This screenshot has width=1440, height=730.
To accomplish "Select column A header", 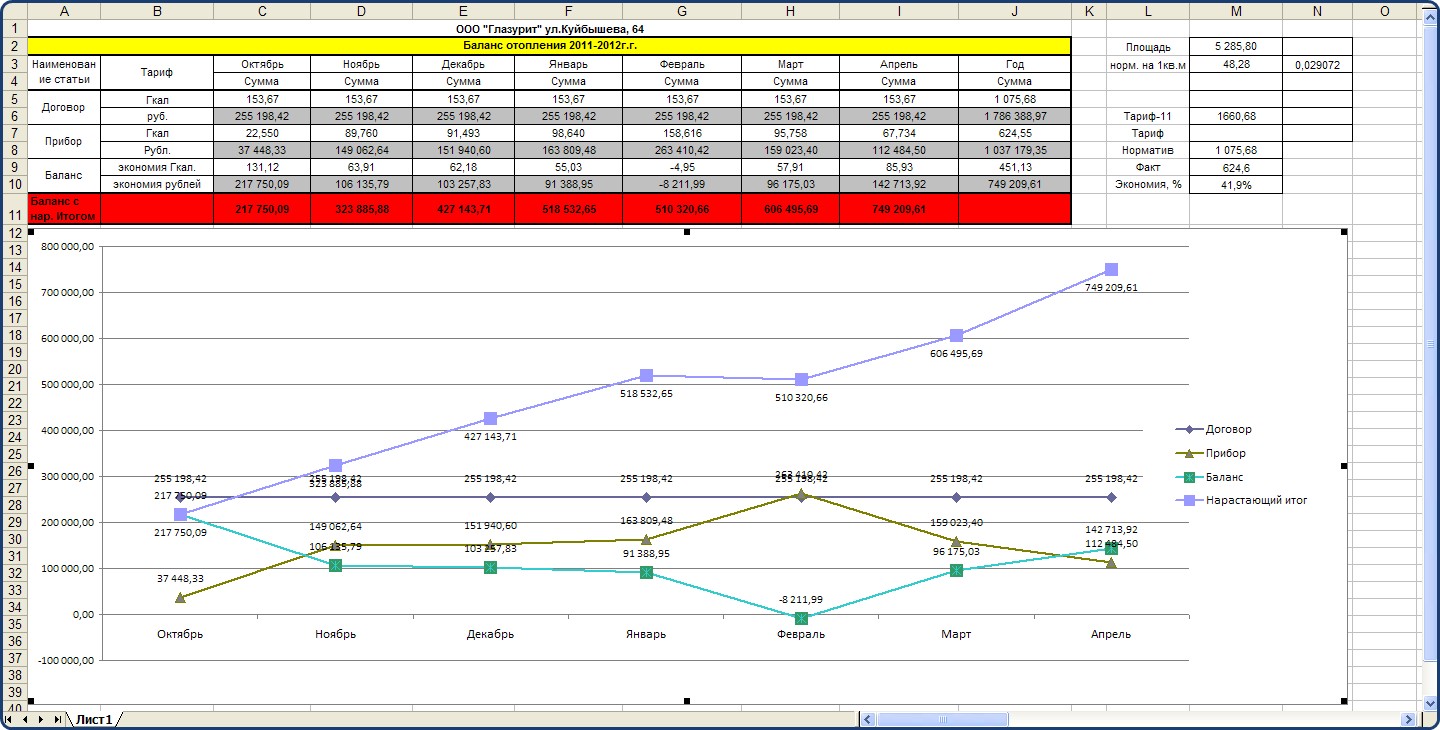I will (x=64, y=11).
